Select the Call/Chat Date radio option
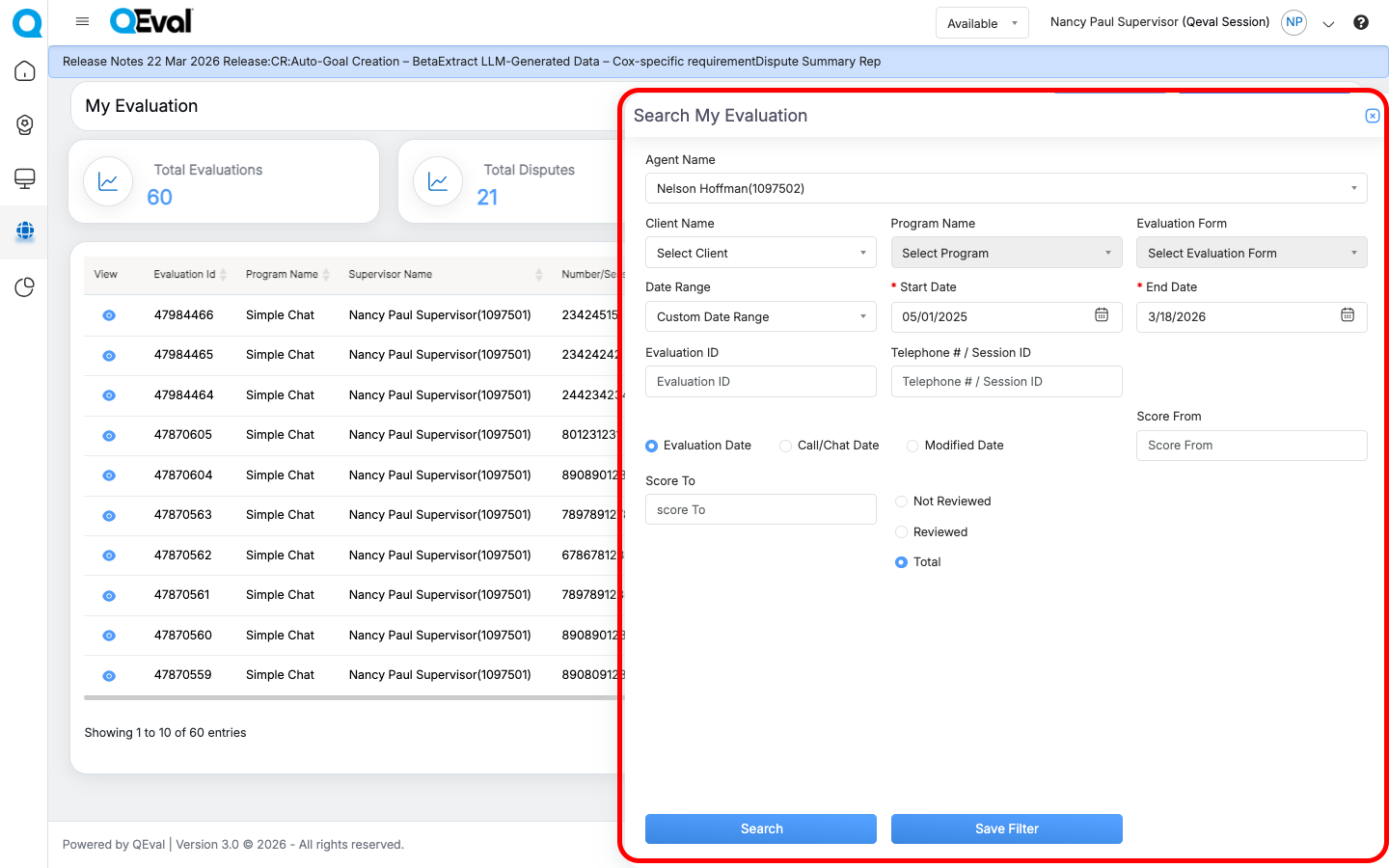 point(786,446)
